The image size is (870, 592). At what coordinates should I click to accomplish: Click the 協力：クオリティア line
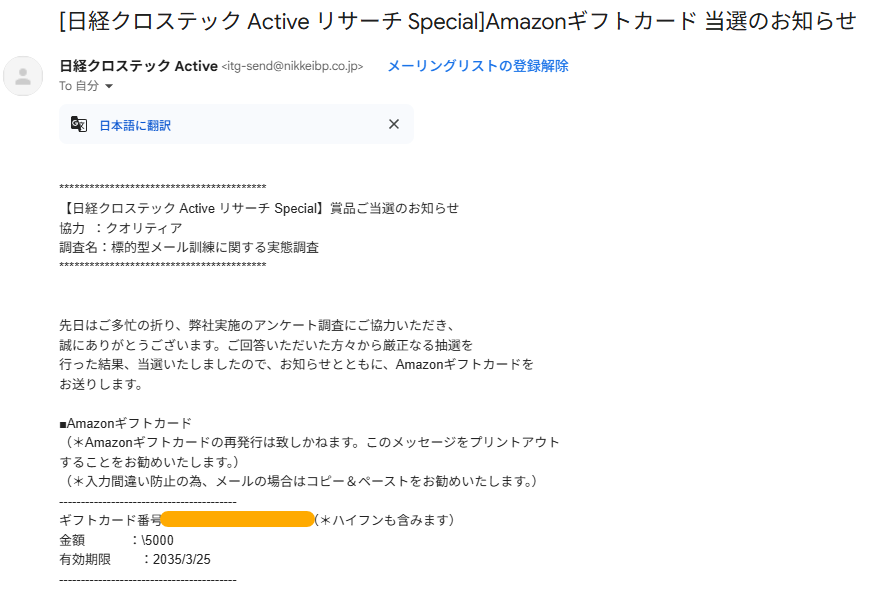click(x=121, y=228)
